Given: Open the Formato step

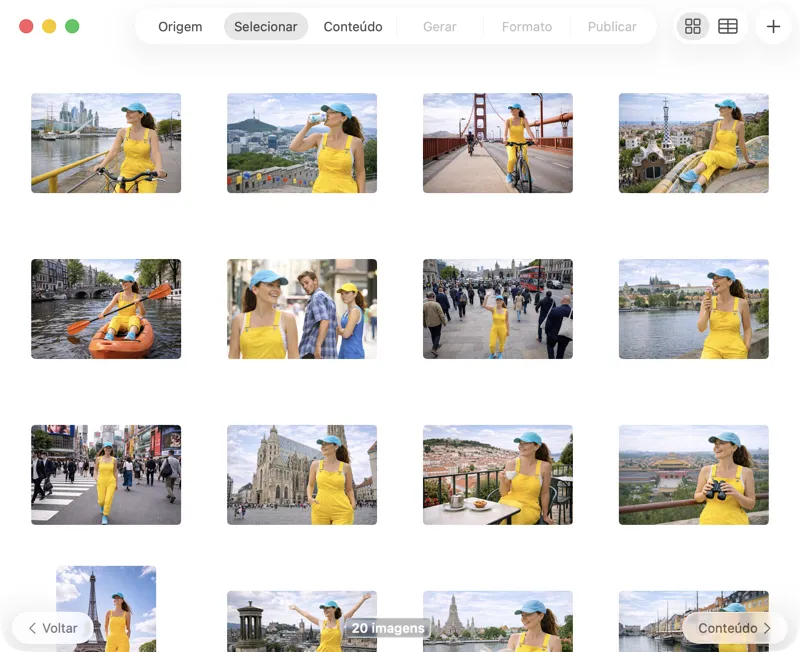Looking at the screenshot, I should 526,27.
